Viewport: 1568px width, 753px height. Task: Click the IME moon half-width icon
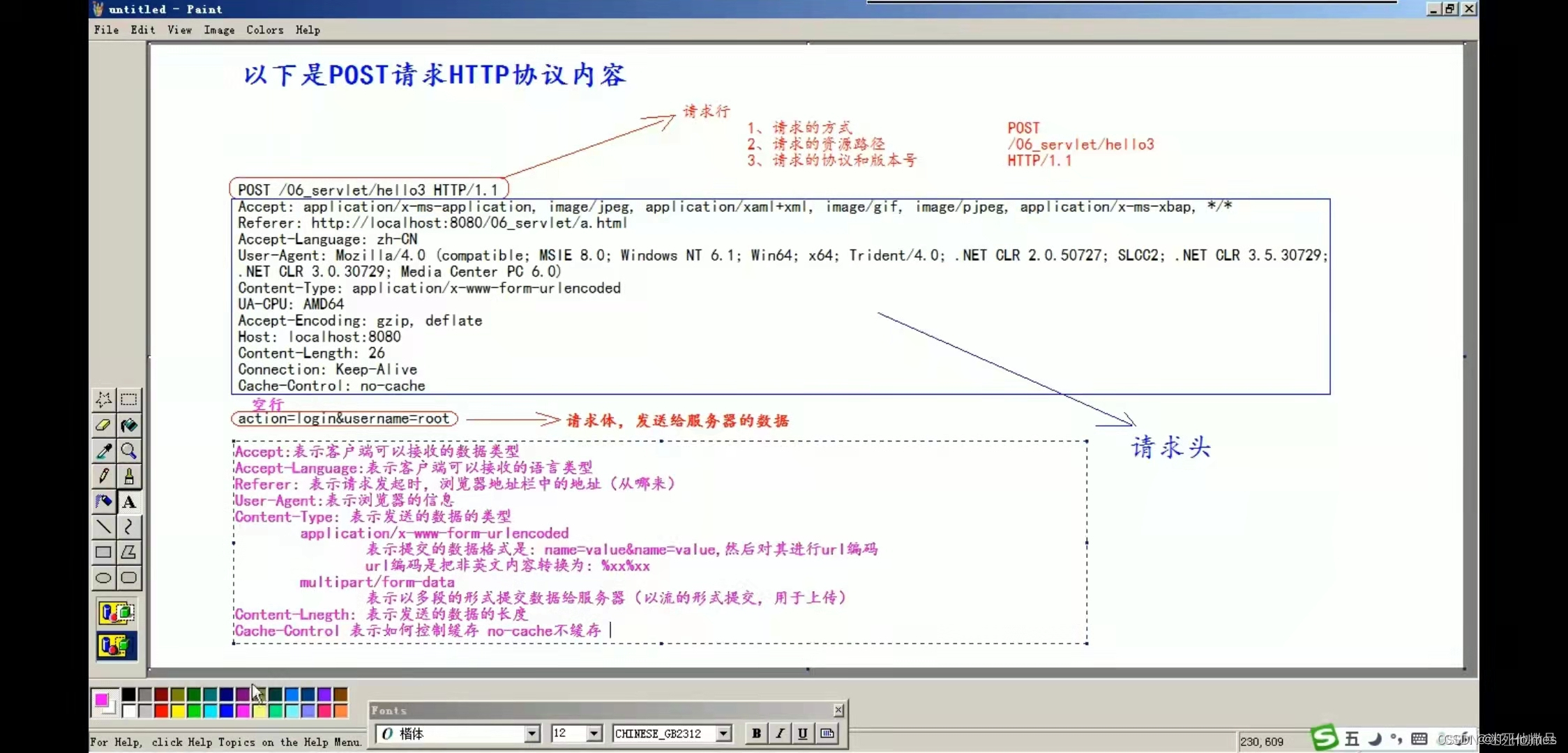coord(1375,739)
